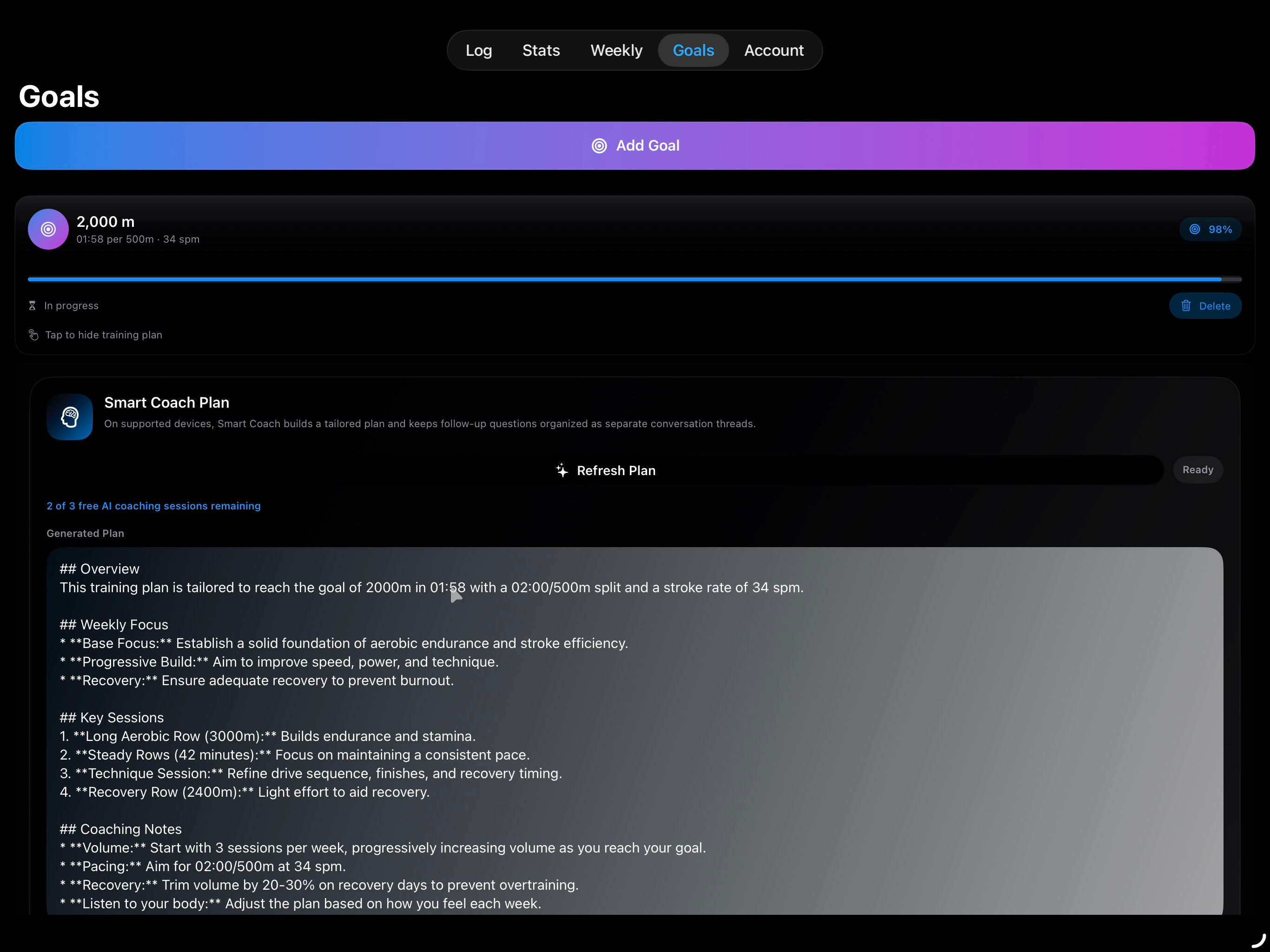The image size is (1270, 952).
Task: Click the In progress status text
Action: coord(71,305)
